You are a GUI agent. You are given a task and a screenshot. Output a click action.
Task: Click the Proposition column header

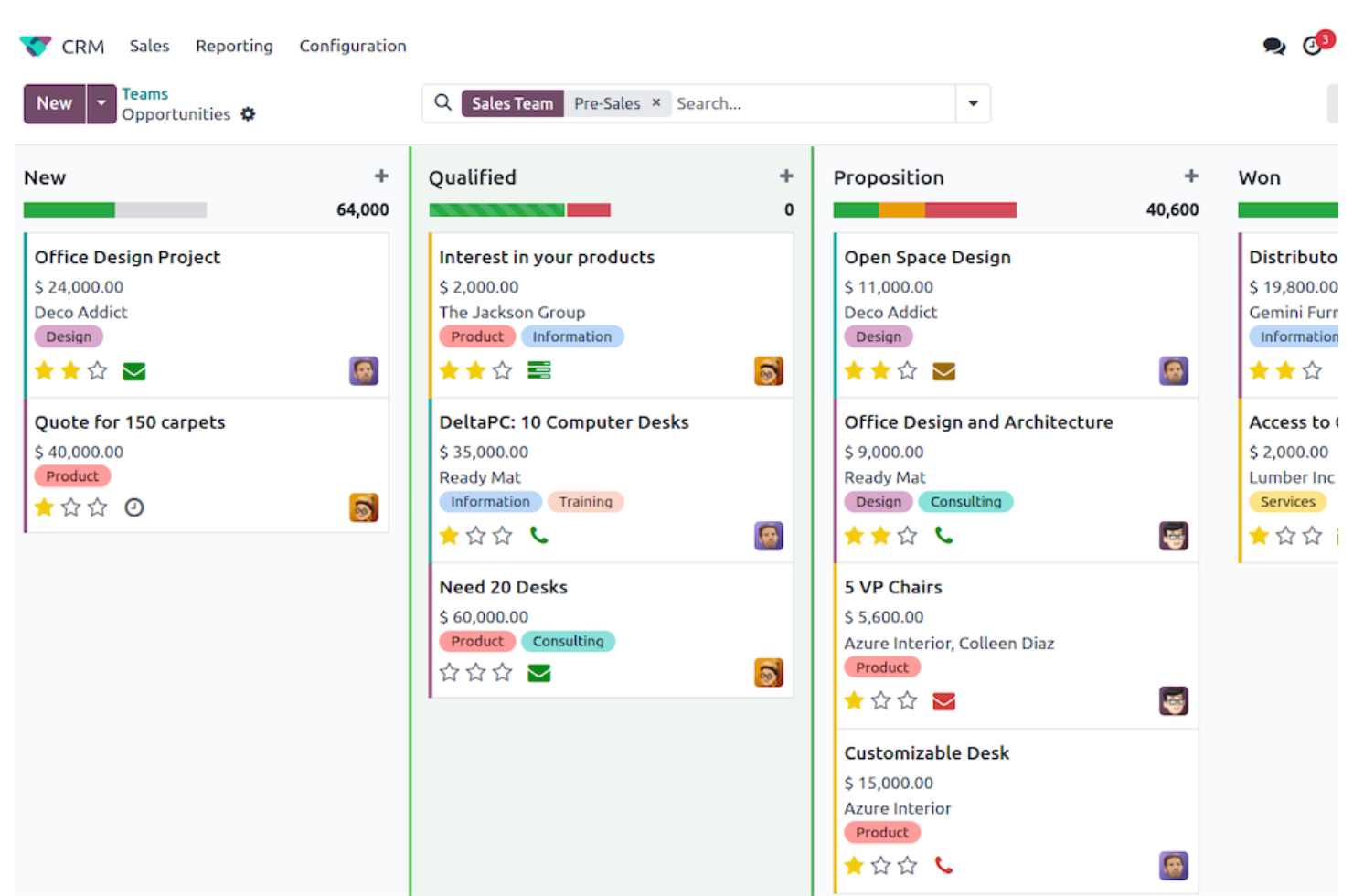click(x=889, y=177)
